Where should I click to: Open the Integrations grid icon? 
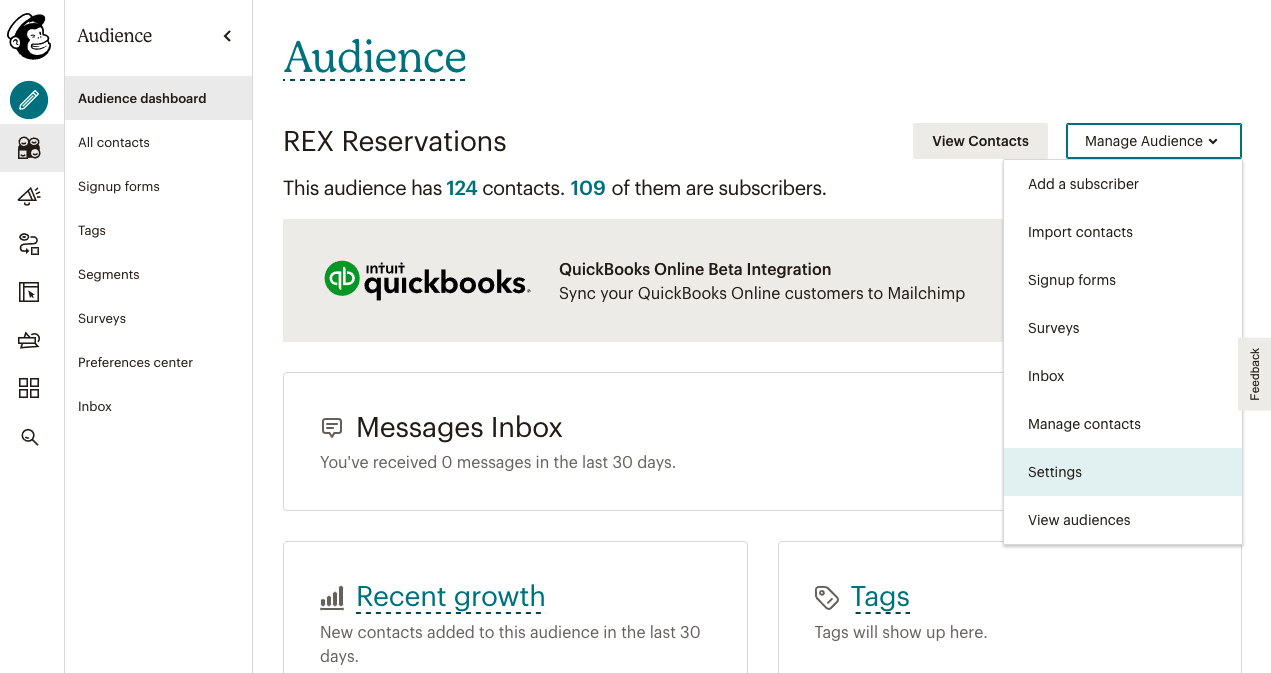point(29,388)
